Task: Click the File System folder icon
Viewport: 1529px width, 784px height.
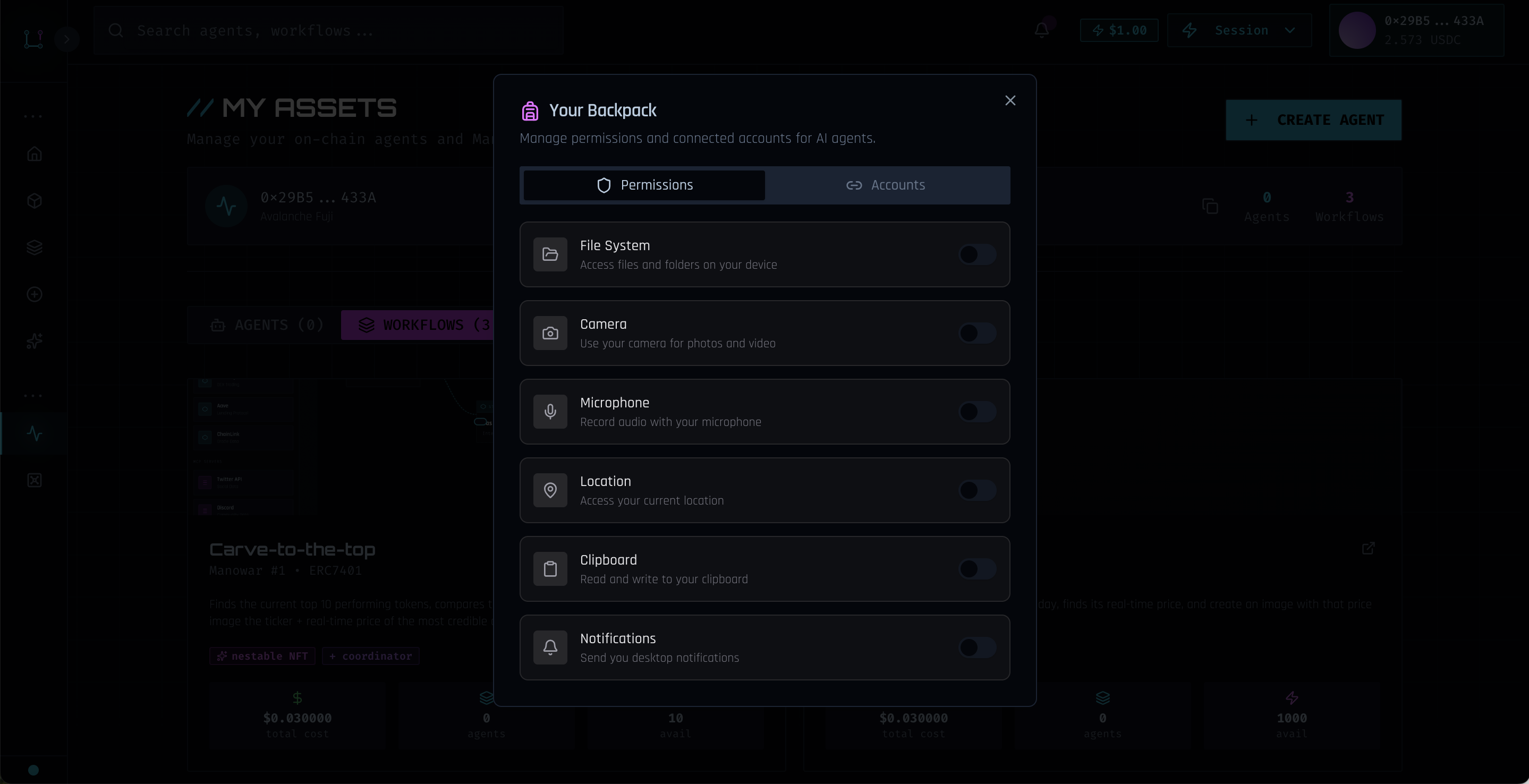Action: 550,254
